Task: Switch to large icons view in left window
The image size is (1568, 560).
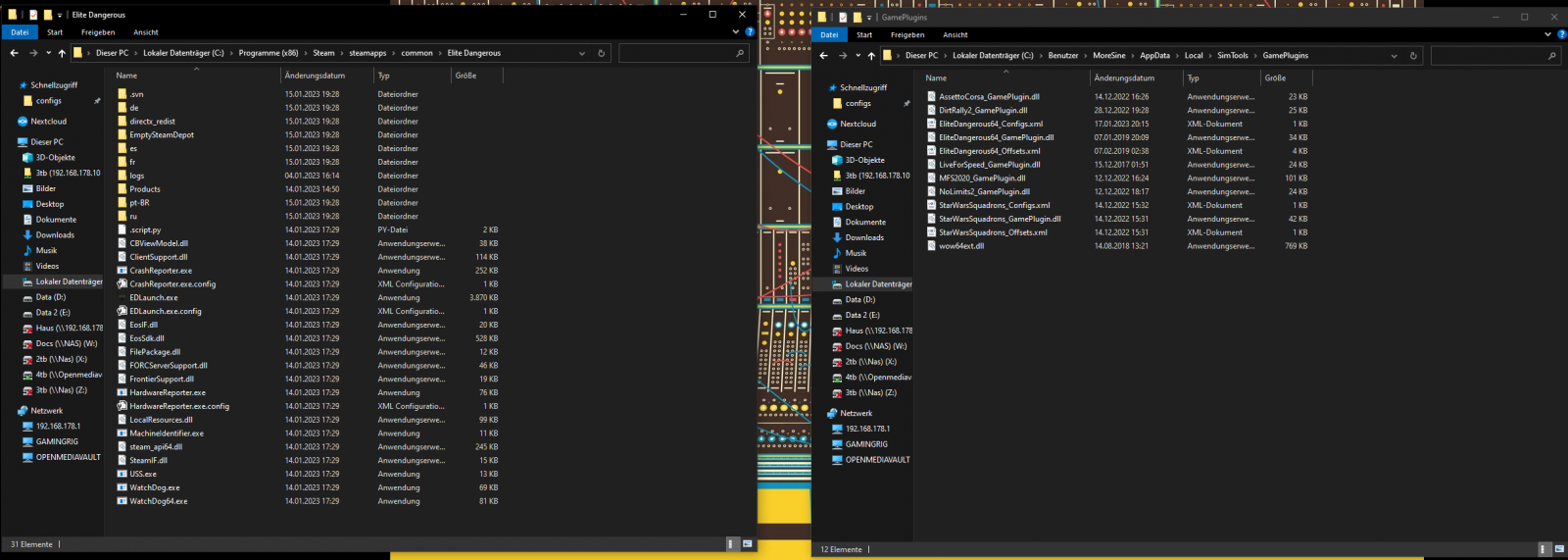Action: pos(747,543)
